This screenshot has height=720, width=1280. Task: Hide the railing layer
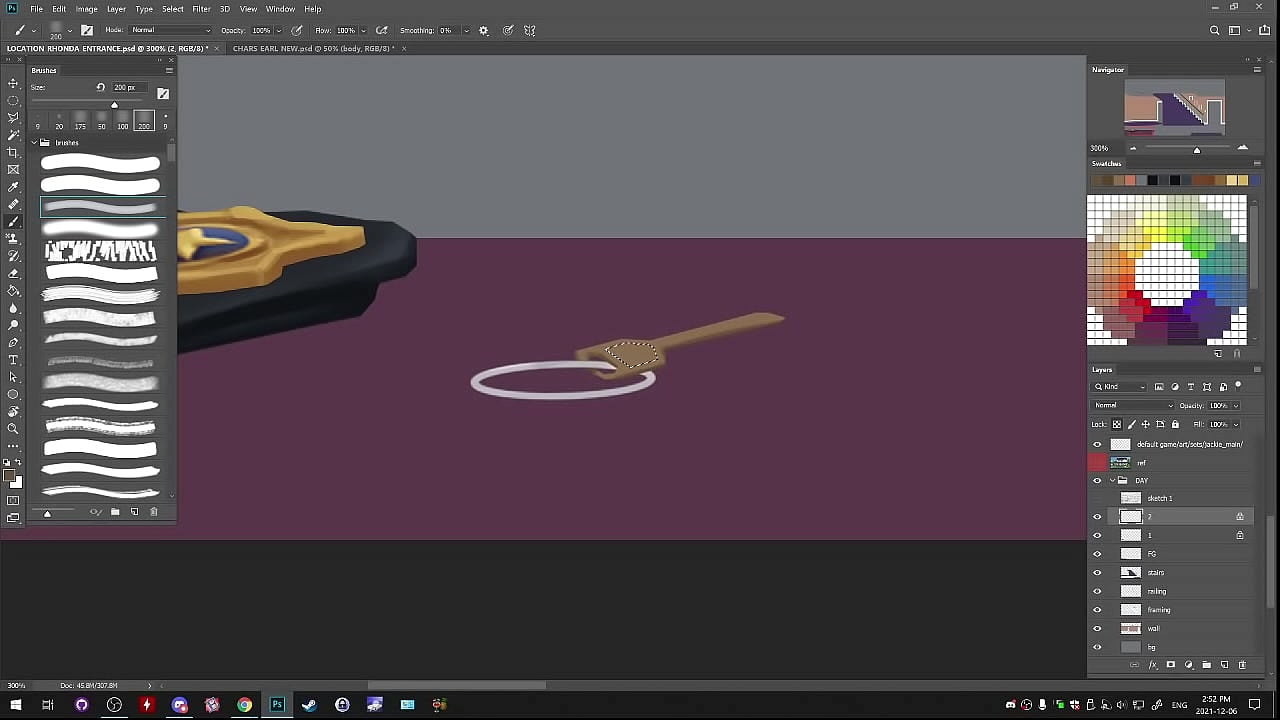point(1097,591)
